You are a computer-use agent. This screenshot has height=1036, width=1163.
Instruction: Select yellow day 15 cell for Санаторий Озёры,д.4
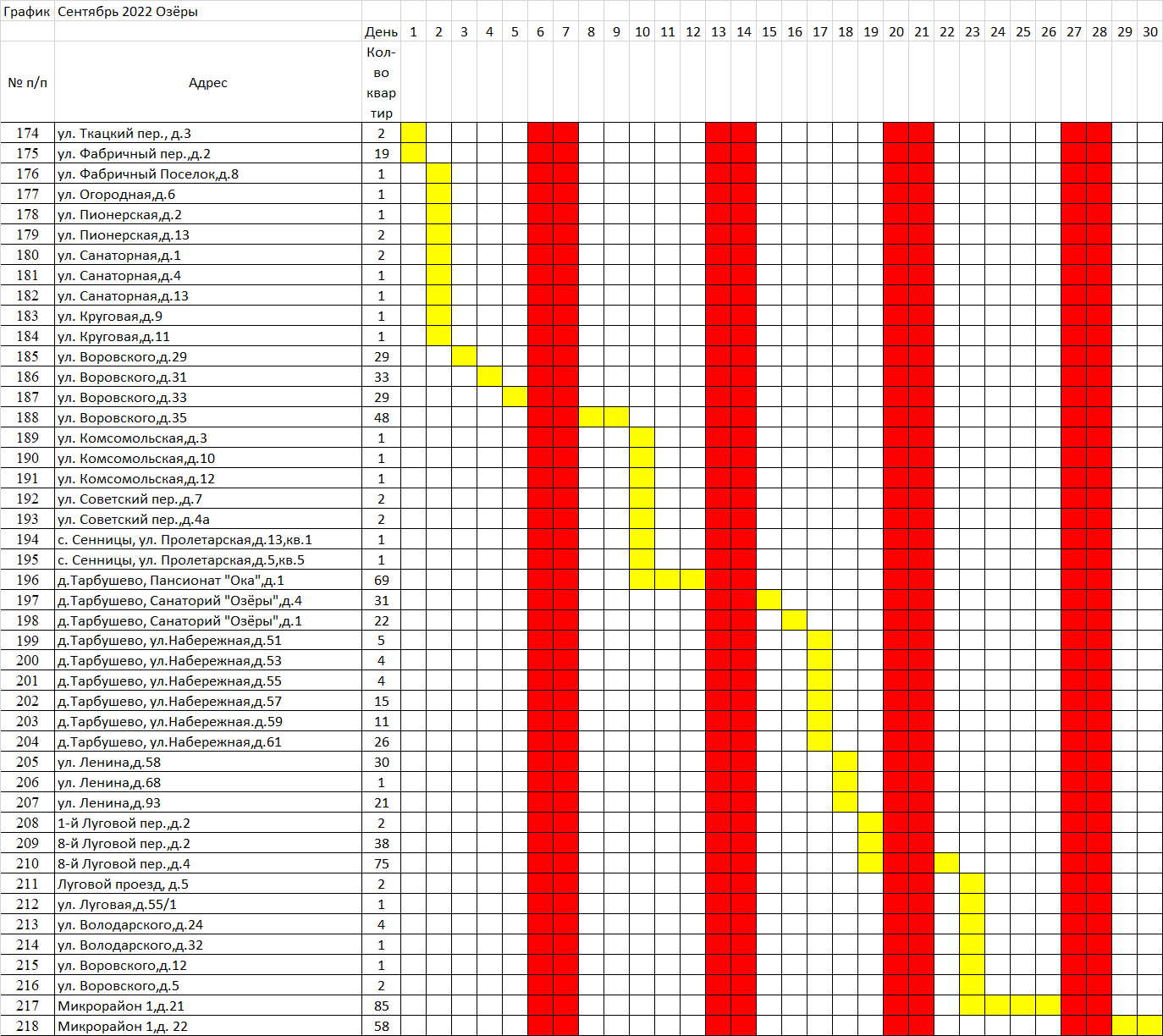[x=769, y=600]
